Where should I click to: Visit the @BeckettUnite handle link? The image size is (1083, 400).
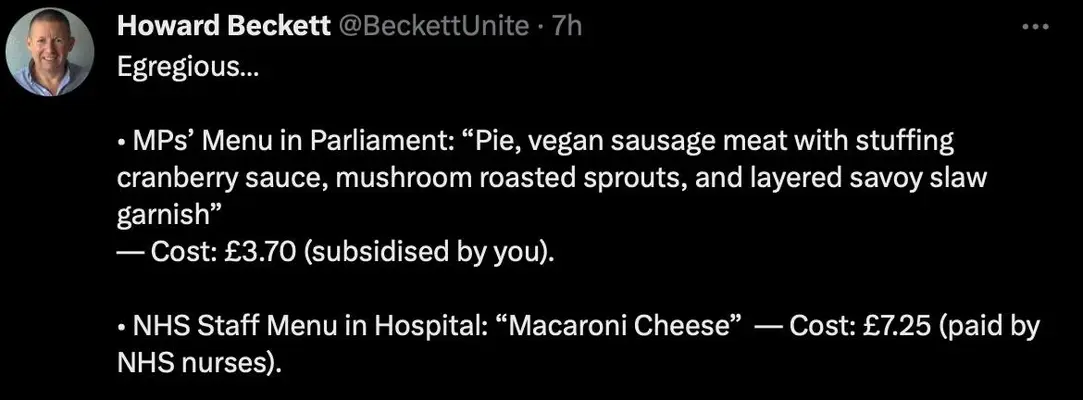click(x=431, y=26)
